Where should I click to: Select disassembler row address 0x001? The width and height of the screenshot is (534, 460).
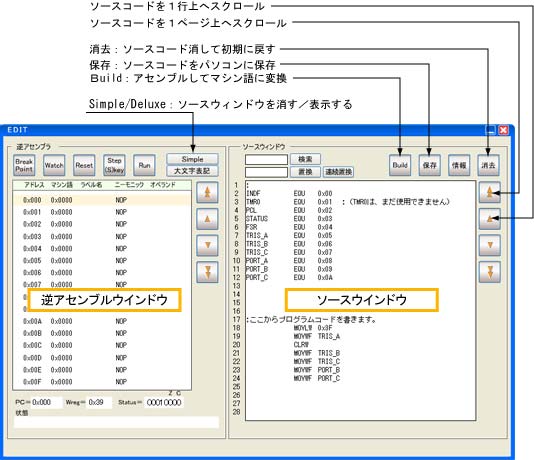point(101,212)
